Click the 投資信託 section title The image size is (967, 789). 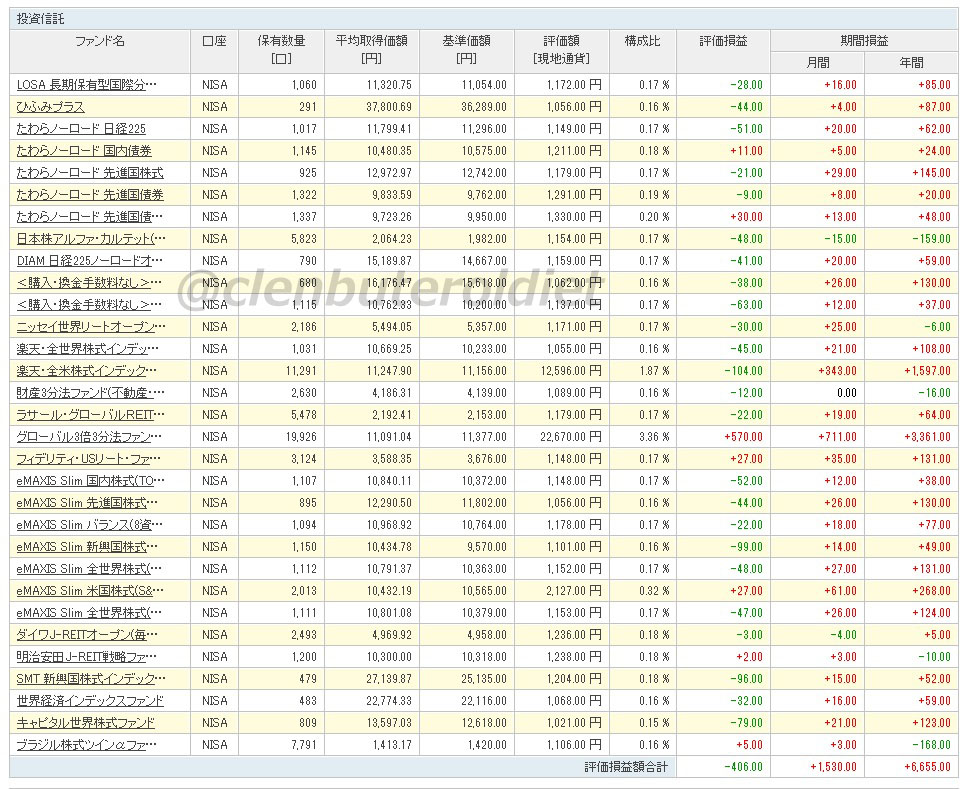pyautogui.click(x=40, y=19)
